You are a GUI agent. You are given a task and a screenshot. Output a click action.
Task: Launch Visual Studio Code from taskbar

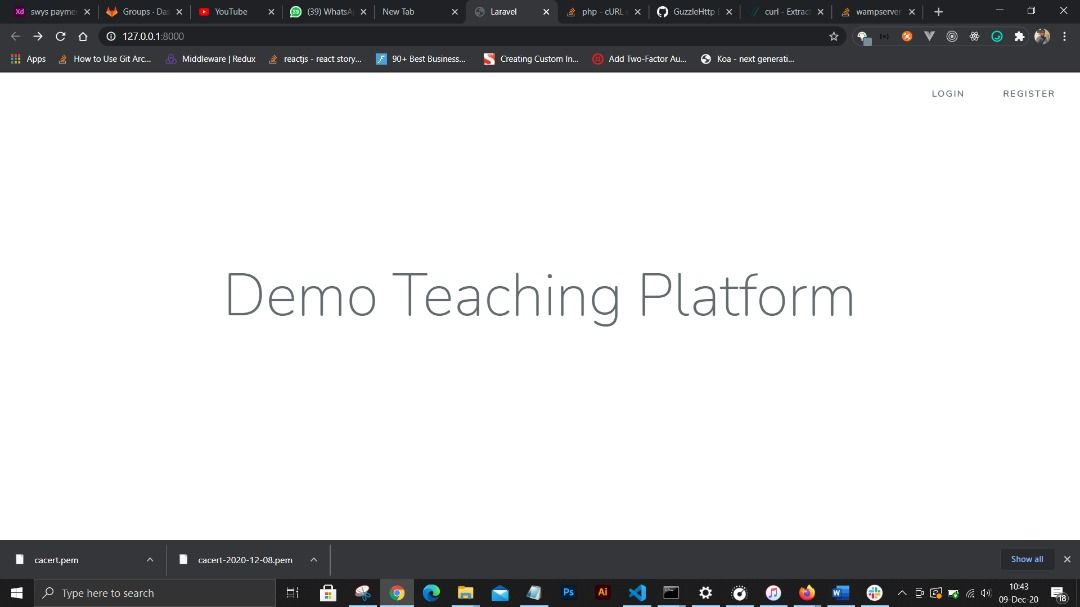point(637,593)
